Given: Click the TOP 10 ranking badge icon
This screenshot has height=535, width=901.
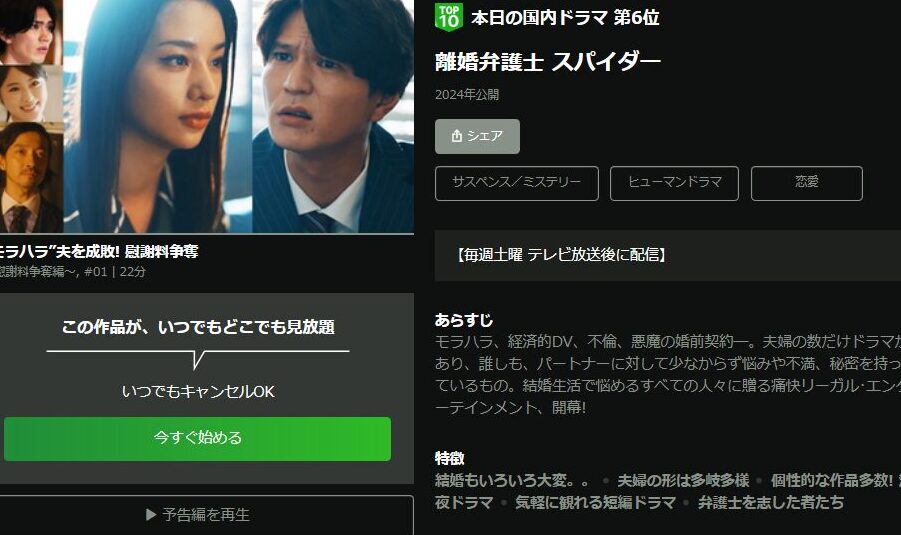Looking at the screenshot, I should [449, 16].
